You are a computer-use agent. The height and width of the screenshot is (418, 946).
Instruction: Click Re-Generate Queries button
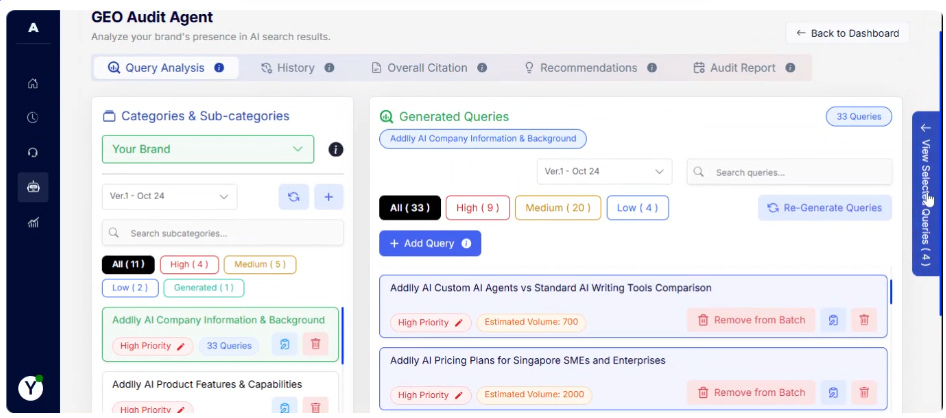[825, 208]
